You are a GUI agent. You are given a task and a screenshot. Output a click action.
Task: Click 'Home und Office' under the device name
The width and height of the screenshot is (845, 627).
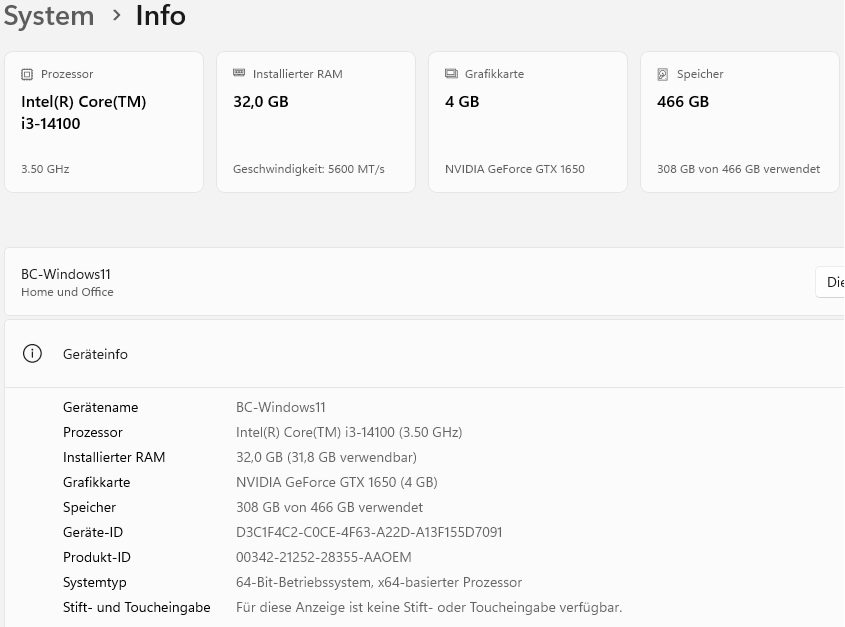tap(67, 292)
